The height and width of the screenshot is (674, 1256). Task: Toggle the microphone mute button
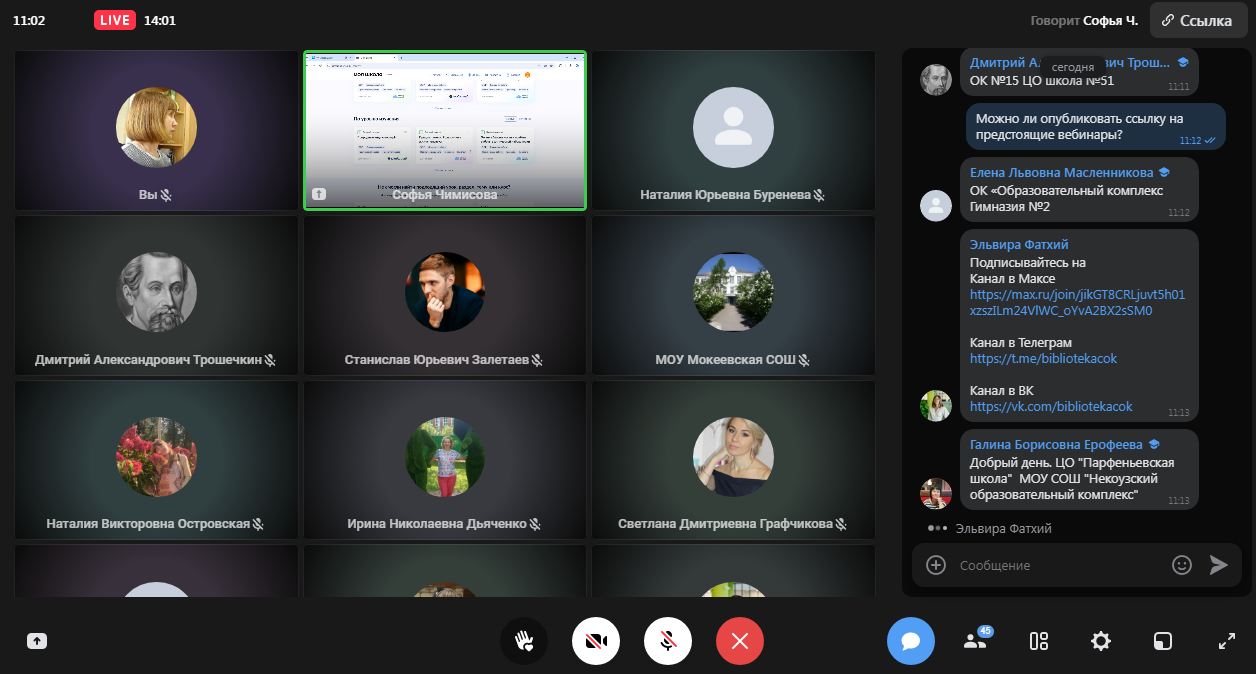tap(668, 641)
